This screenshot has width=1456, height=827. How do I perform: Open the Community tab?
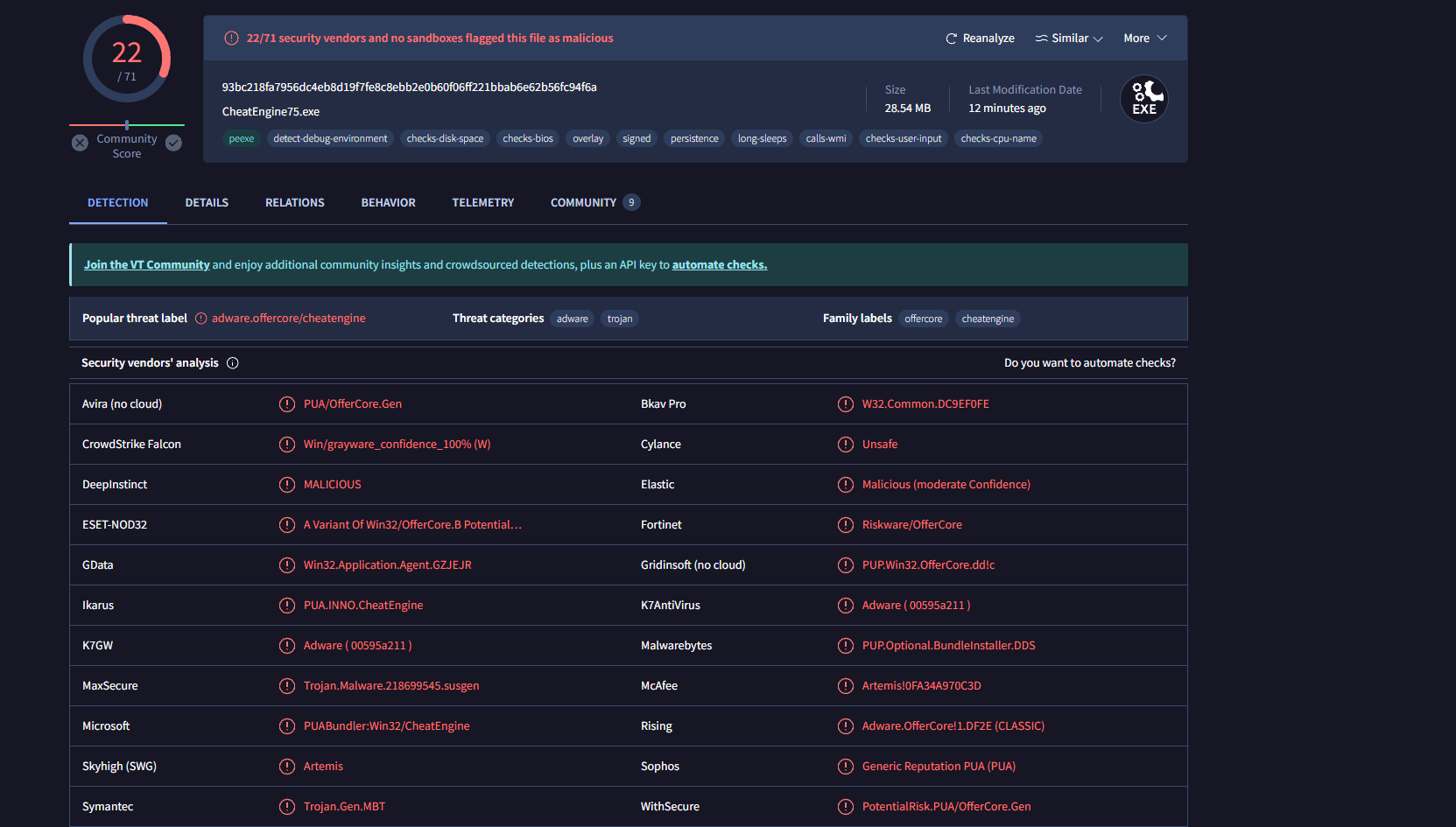(595, 203)
